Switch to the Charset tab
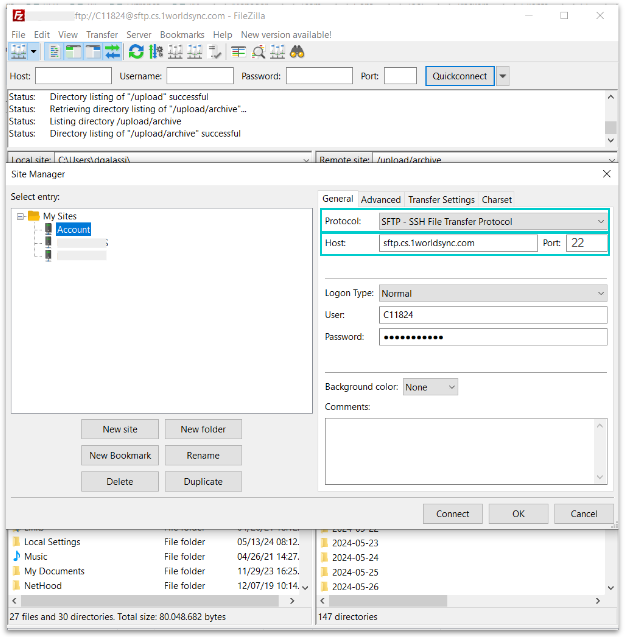 click(x=497, y=200)
